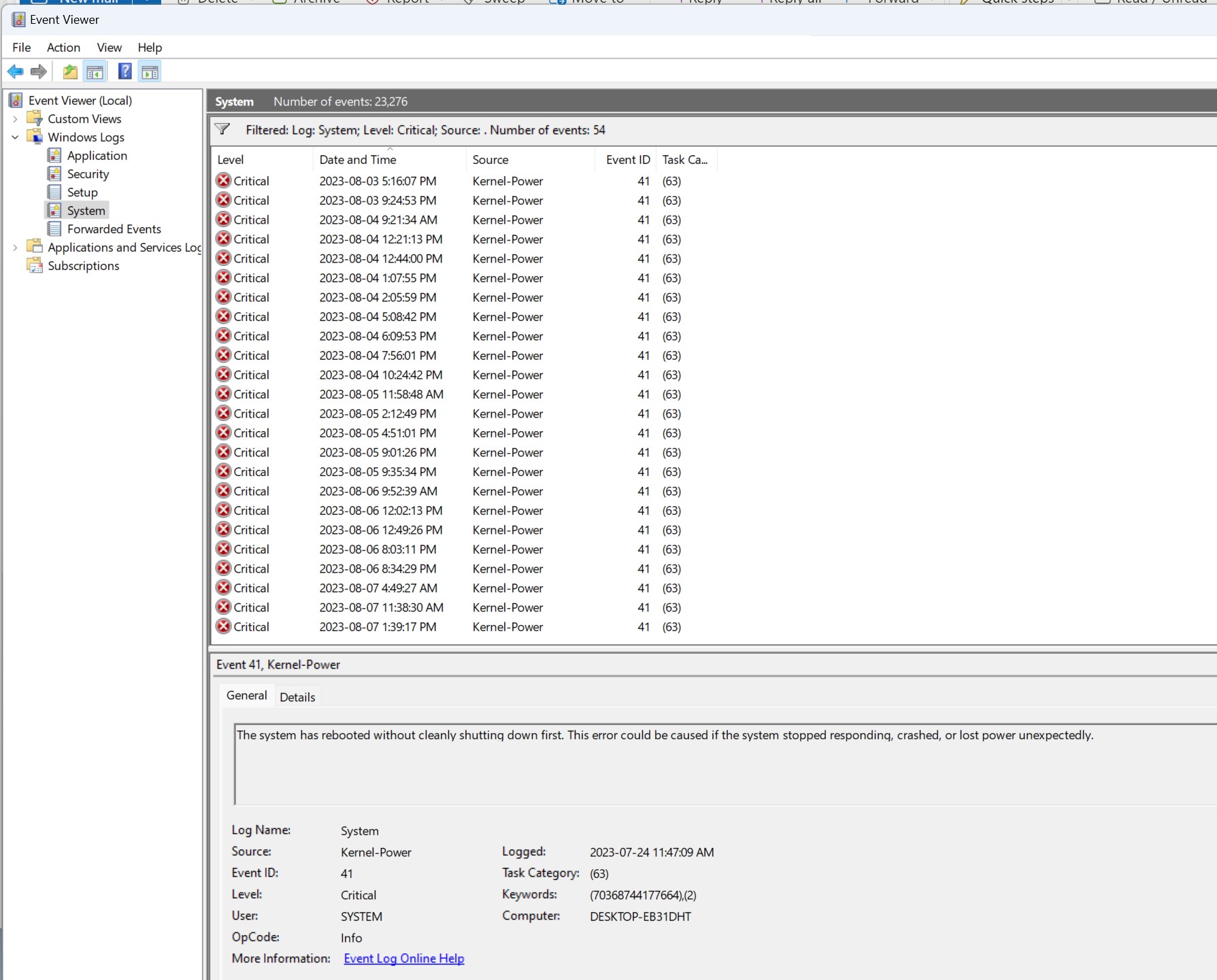Open the Help menu
Screen dimensions: 1217x980
150,47
